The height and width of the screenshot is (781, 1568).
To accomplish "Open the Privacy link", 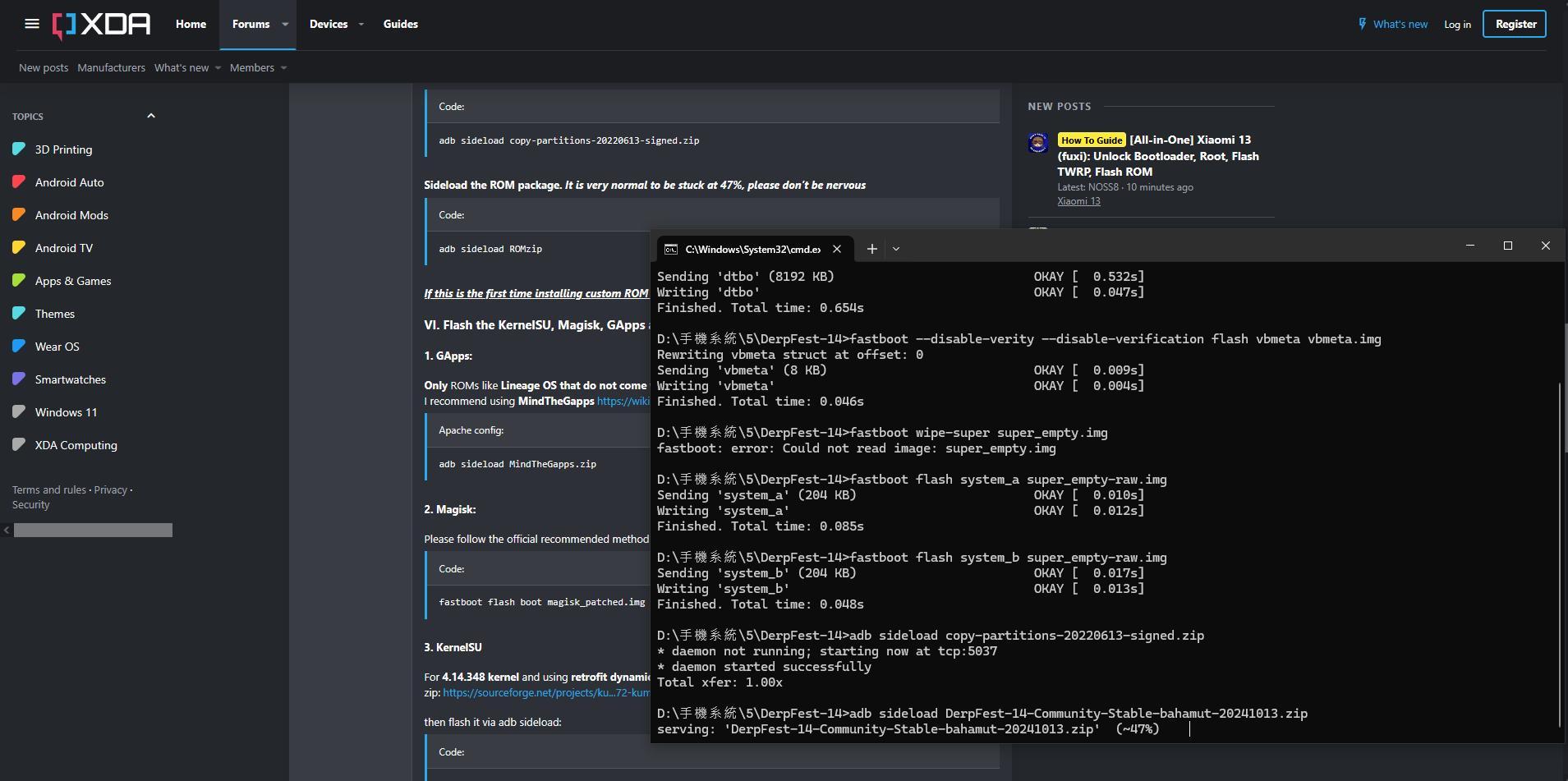I will click(x=110, y=489).
